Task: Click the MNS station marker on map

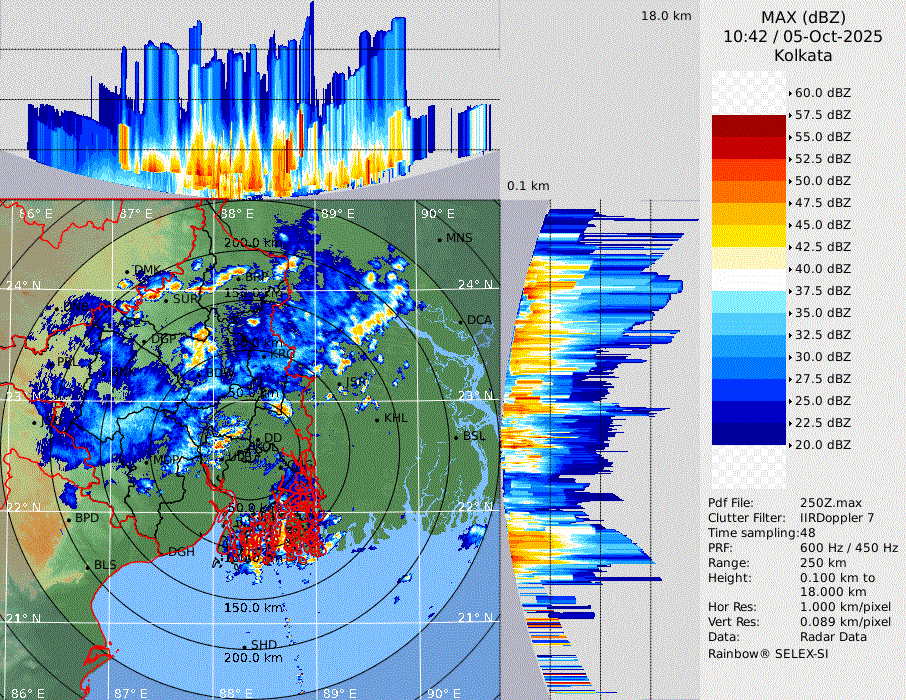Action: (x=439, y=240)
